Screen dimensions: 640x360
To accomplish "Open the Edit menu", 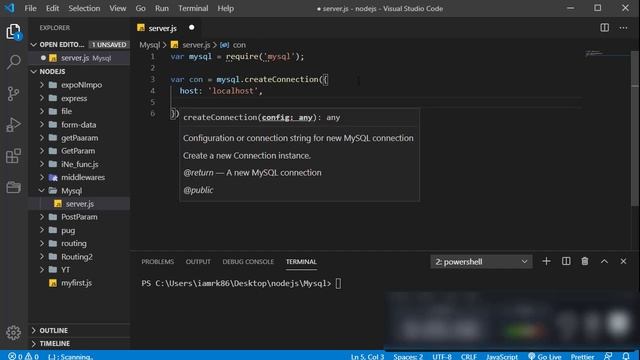I will 52,8.
